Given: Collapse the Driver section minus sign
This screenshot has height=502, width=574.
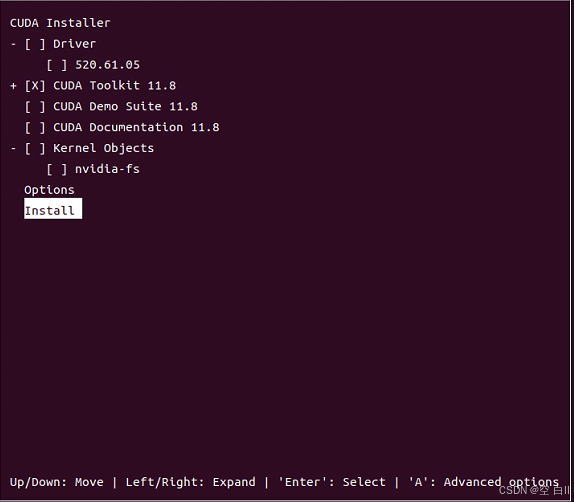Looking at the screenshot, I should (14, 44).
